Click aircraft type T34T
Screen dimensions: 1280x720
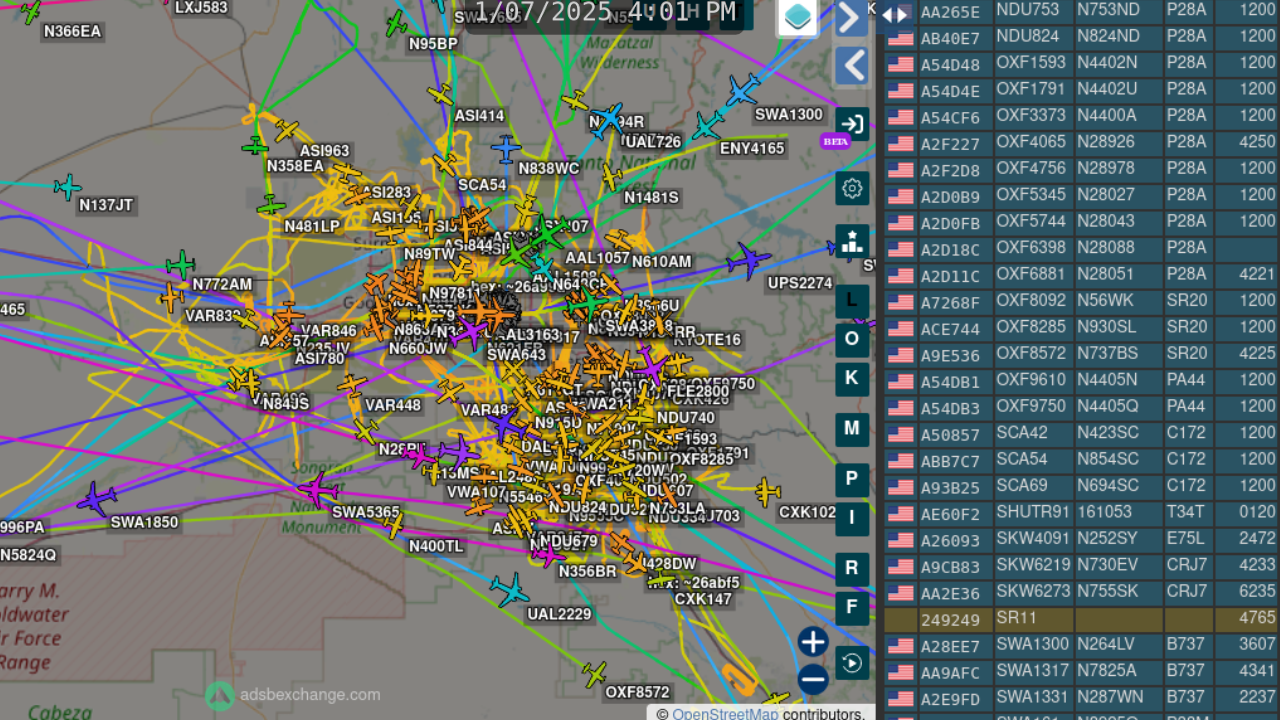click(1186, 512)
